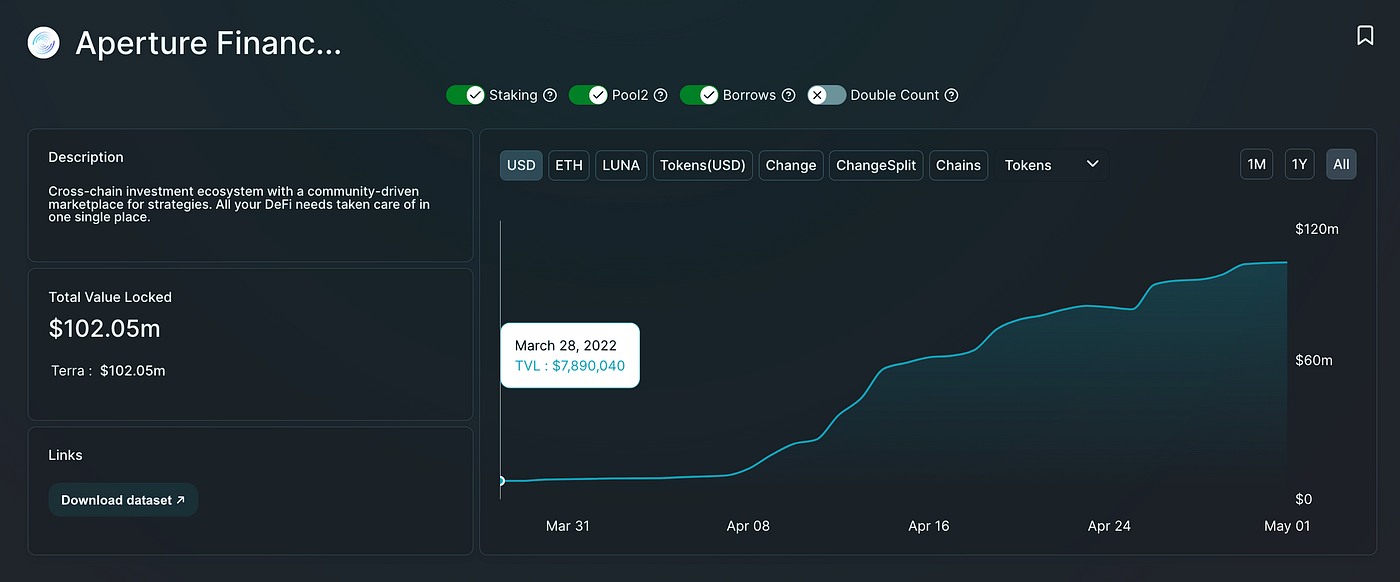Set time range to 1Y
Viewport: 1400px width, 582px height.
pos(1299,164)
